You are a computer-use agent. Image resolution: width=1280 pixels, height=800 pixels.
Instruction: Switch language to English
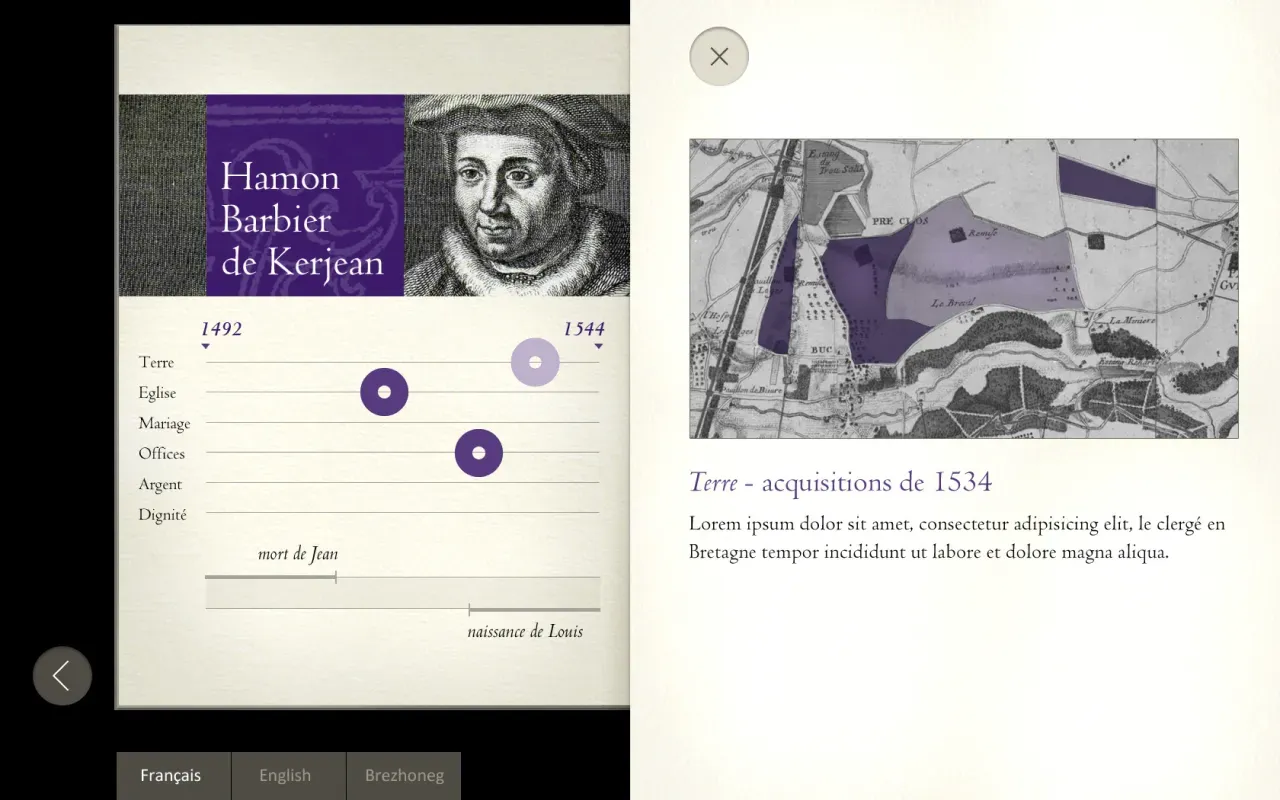[285, 775]
